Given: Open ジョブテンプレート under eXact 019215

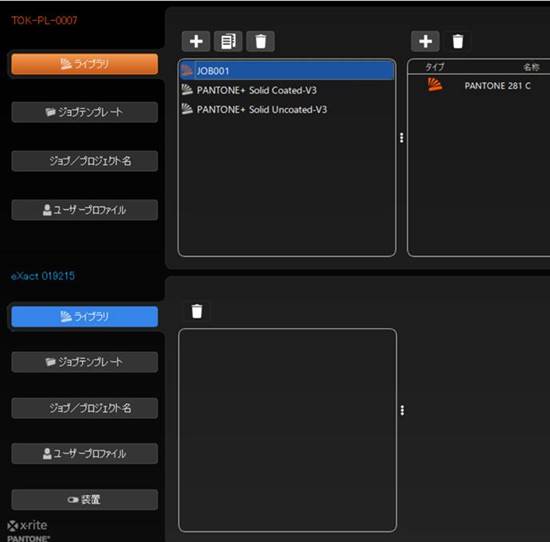Looking at the screenshot, I should click(x=85, y=362).
